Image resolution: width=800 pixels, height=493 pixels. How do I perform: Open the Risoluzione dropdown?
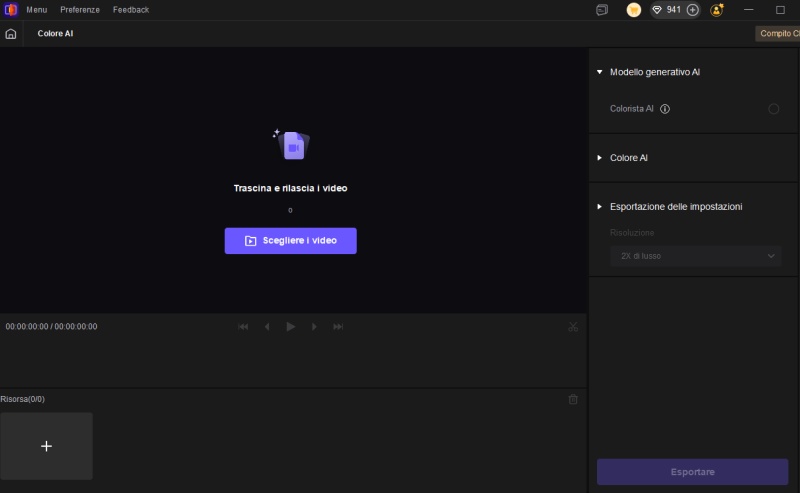coord(696,256)
